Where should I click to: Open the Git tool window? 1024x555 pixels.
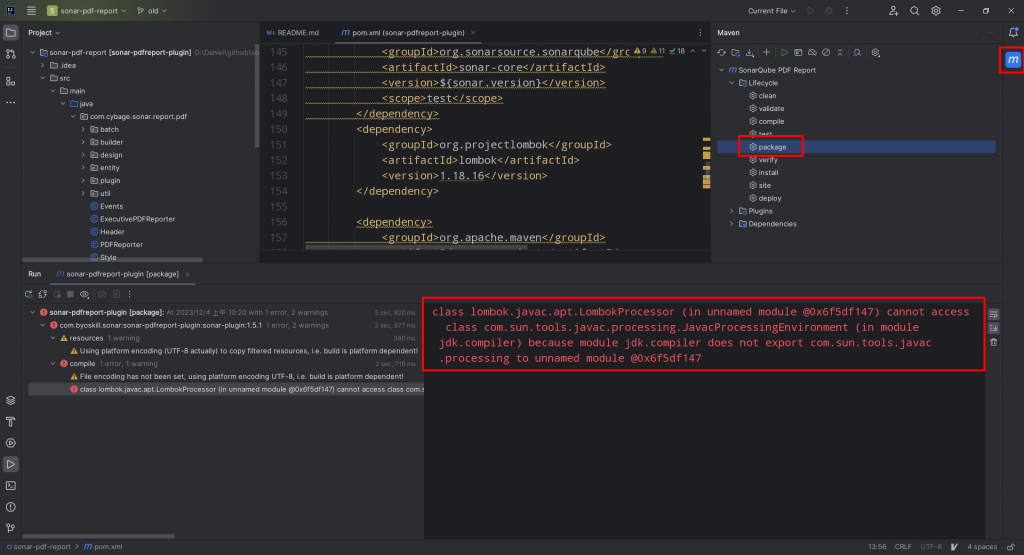tap(10, 528)
